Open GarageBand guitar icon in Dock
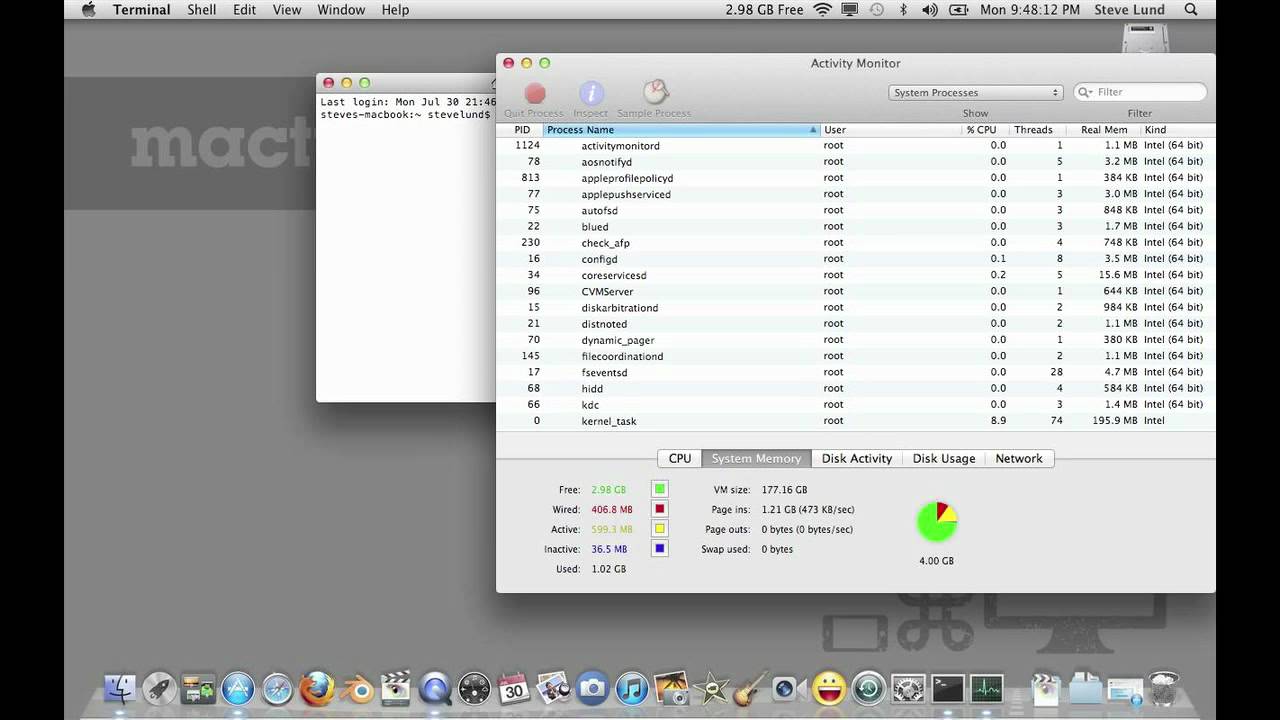The image size is (1280, 720). (x=750, y=688)
